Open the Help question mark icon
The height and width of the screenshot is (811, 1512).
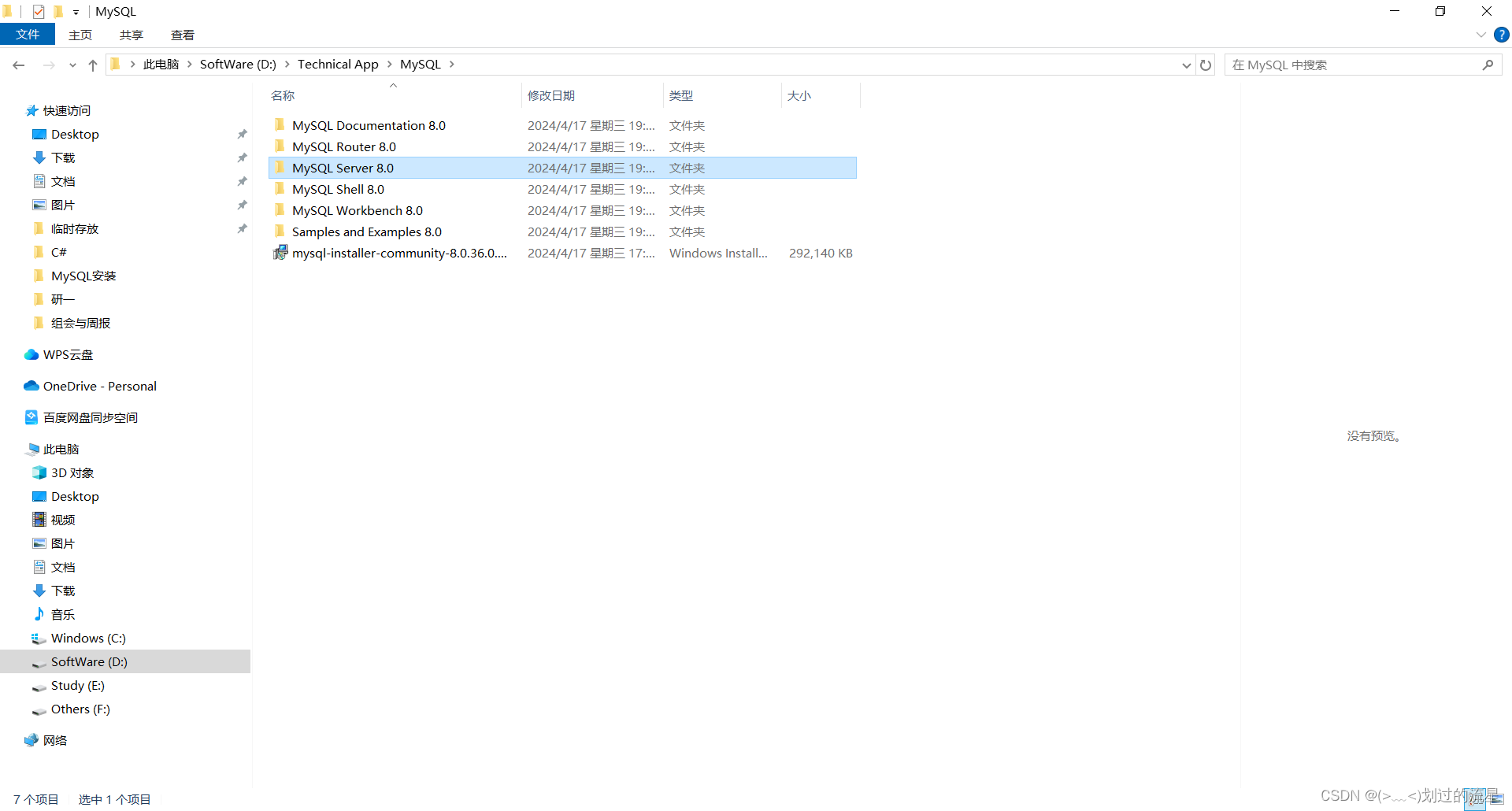tap(1502, 35)
